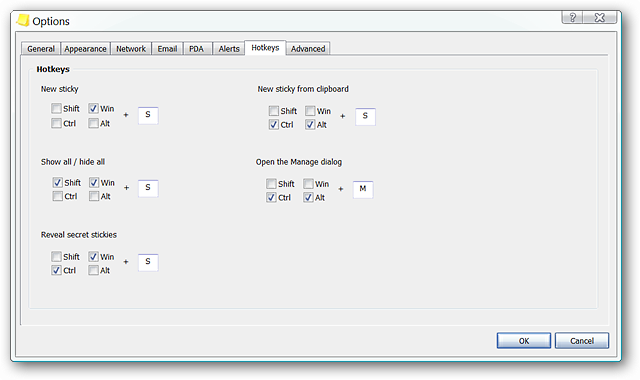
Task: Click the "New sticky from clipboard" label
Action: [303, 89]
